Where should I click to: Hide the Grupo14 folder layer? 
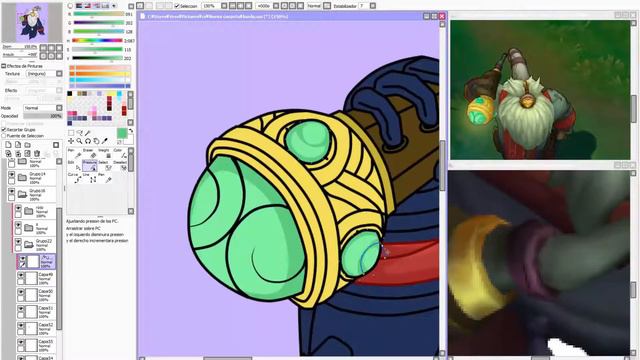click(11, 175)
